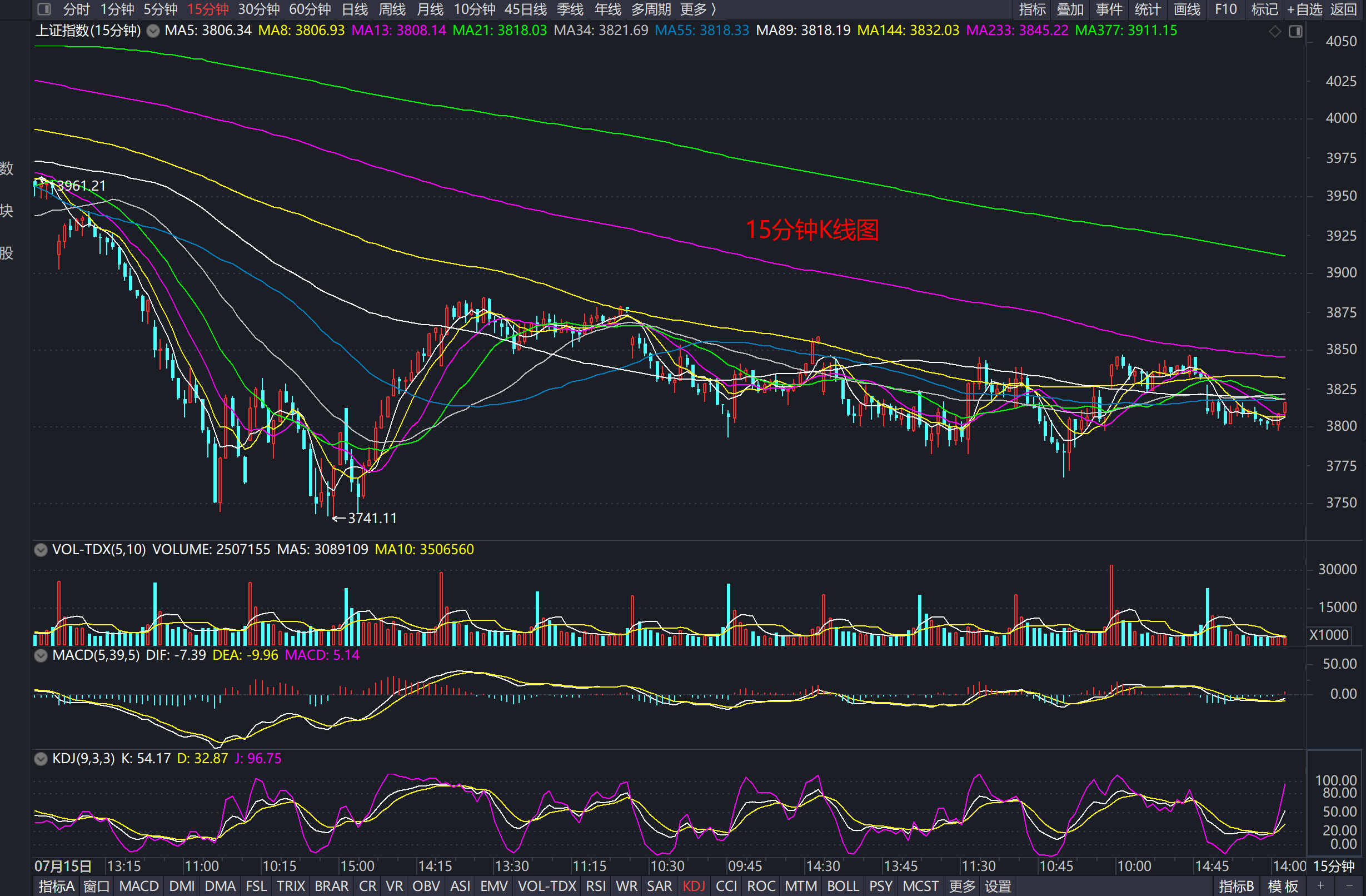Open the KDJ(9,3,3) panel dropdown arrow

(x=41, y=759)
